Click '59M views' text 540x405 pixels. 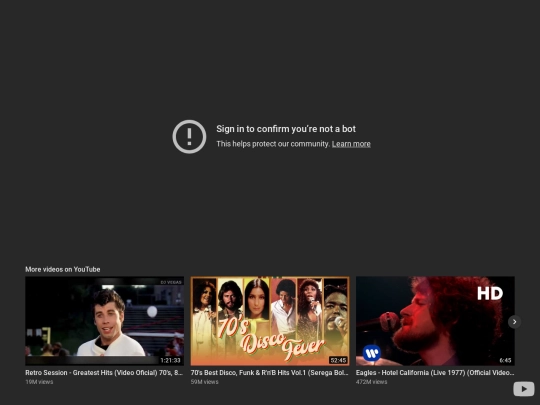[x=204, y=382]
